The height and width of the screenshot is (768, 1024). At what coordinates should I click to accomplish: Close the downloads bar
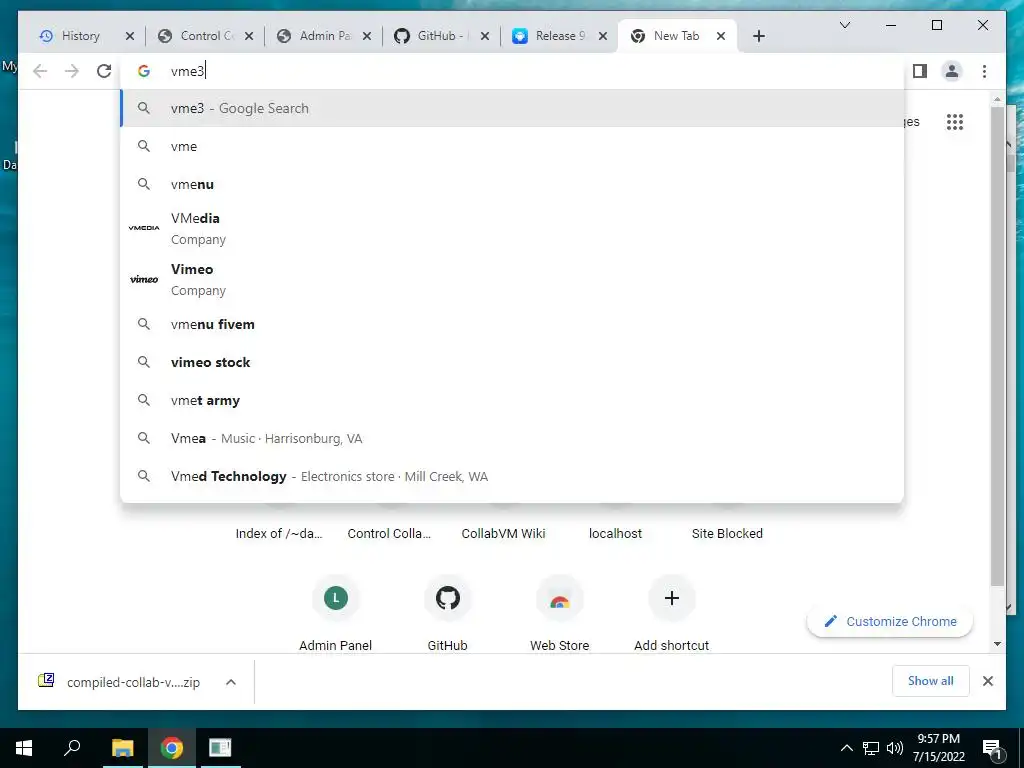pyautogui.click(x=987, y=681)
